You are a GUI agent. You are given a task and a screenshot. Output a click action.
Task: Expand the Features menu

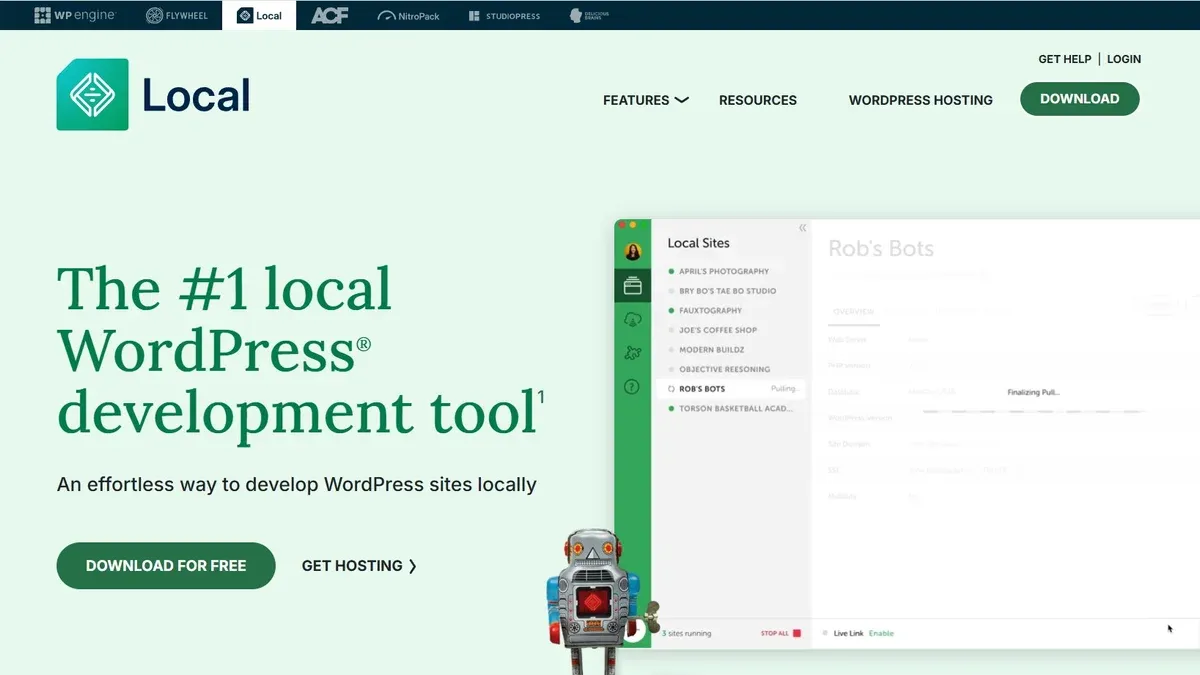click(646, 100)
